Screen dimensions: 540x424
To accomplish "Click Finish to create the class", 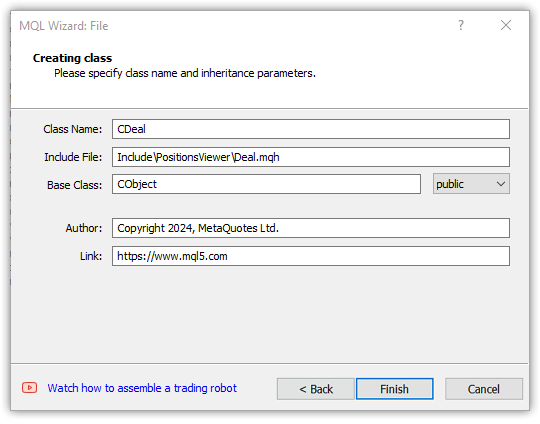I will (395, 389).
